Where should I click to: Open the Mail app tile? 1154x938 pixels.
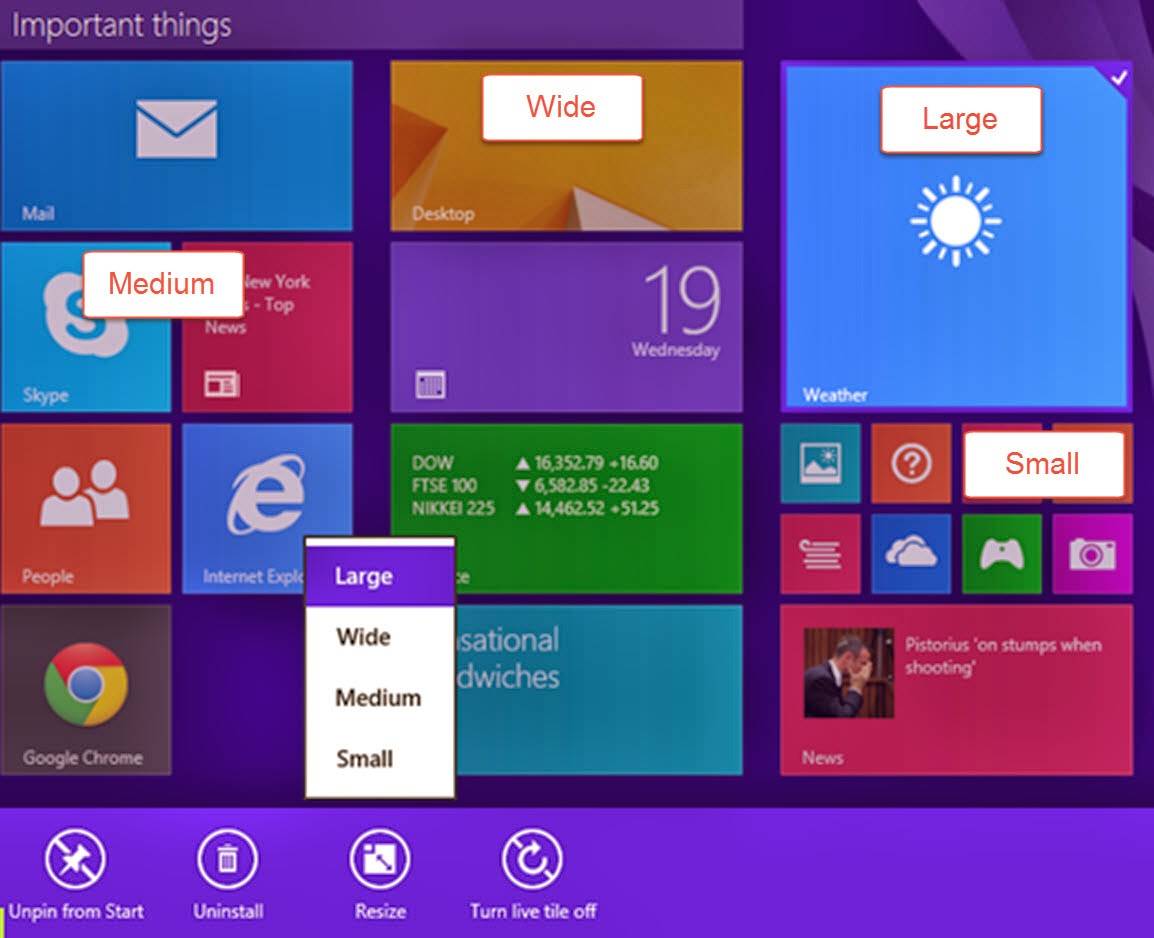(176, 145)
